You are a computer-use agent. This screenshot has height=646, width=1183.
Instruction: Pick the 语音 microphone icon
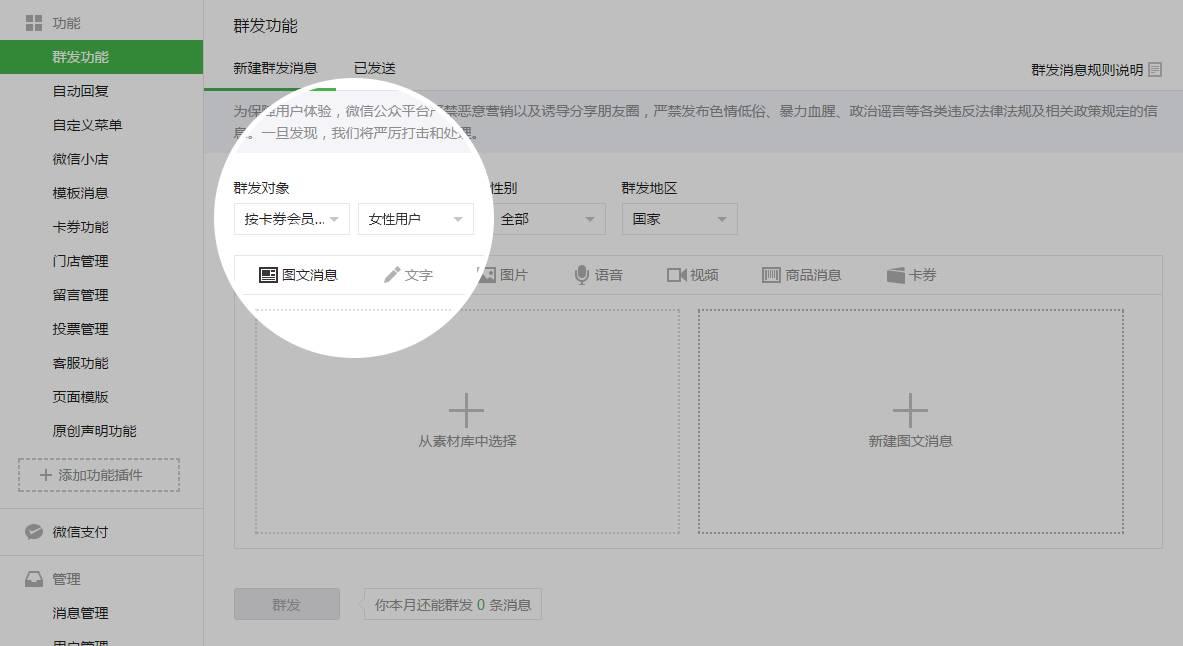581,275
